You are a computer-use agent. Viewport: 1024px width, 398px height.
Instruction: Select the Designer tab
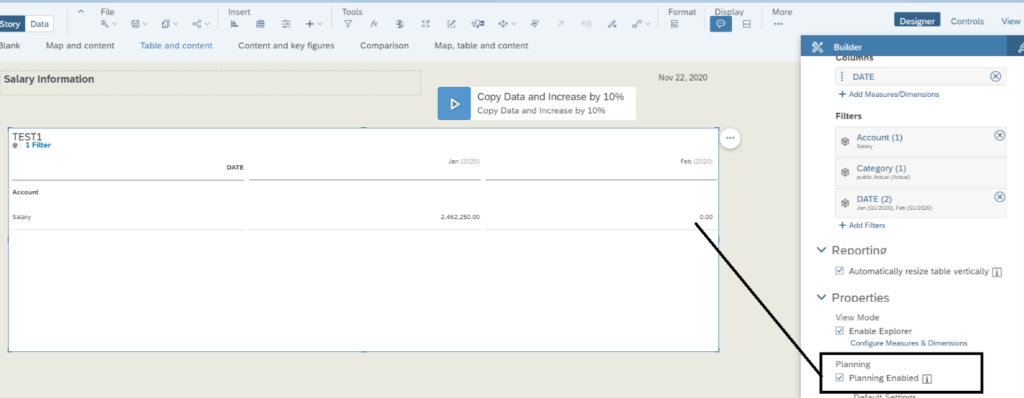918,21
